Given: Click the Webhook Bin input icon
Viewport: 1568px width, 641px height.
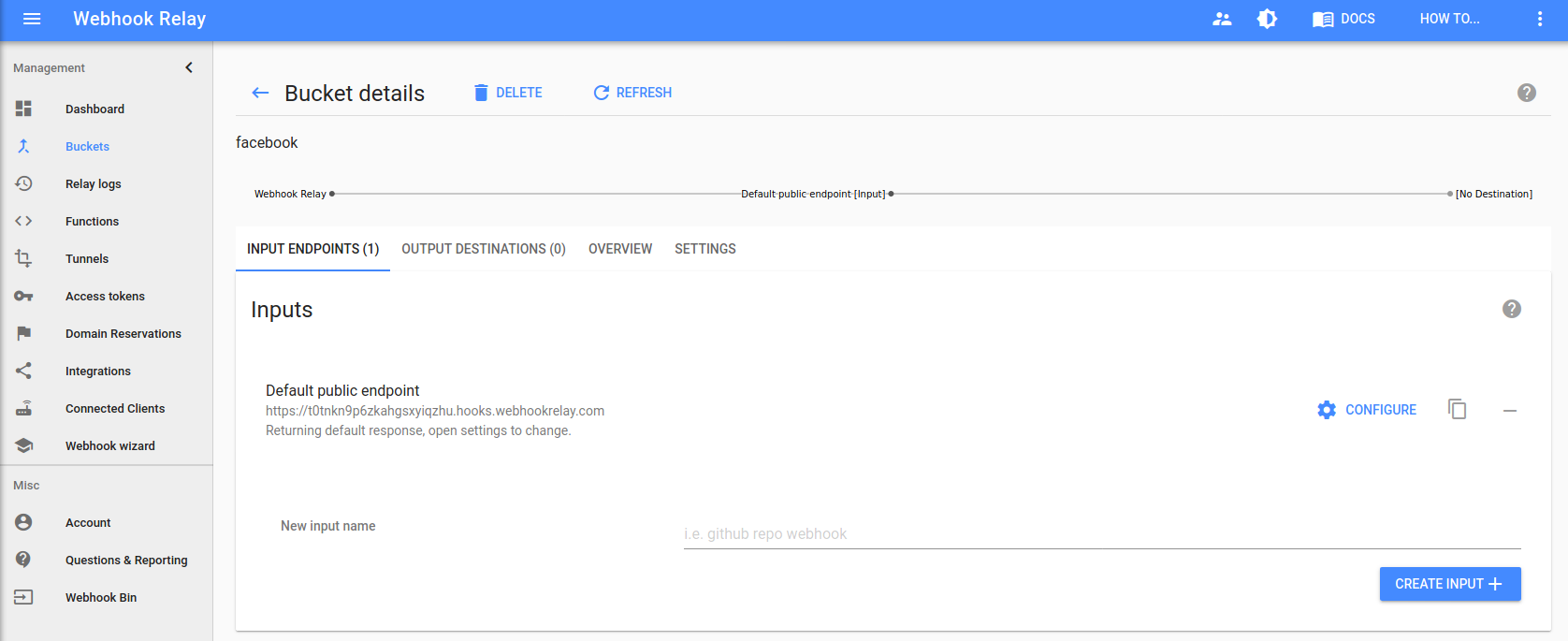Looking at the screenshot, I should [x=23, y=597].
